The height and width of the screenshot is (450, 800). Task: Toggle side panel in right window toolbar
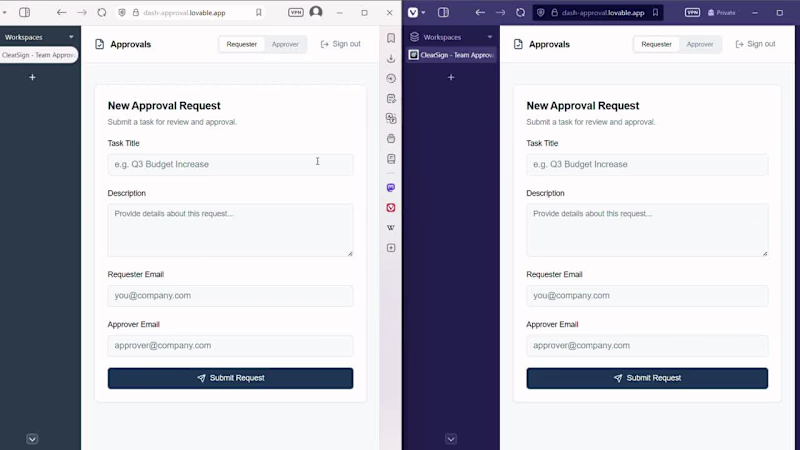coord(443,12)
